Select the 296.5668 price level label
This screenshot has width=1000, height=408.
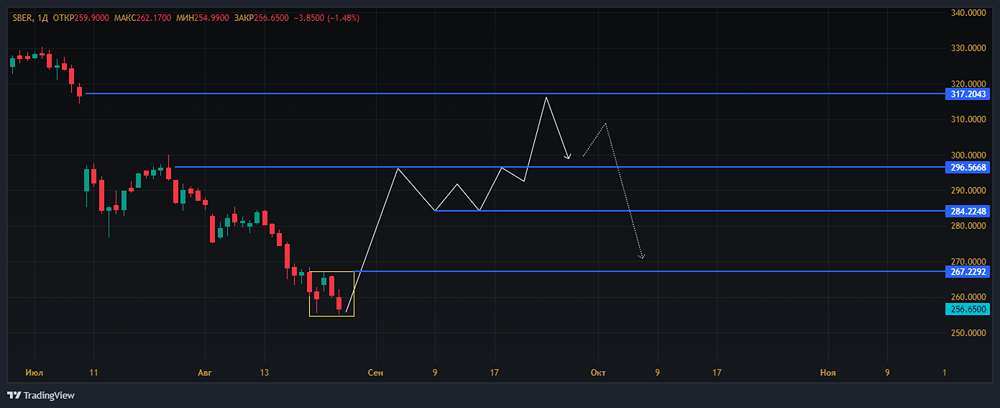point(967,167)
